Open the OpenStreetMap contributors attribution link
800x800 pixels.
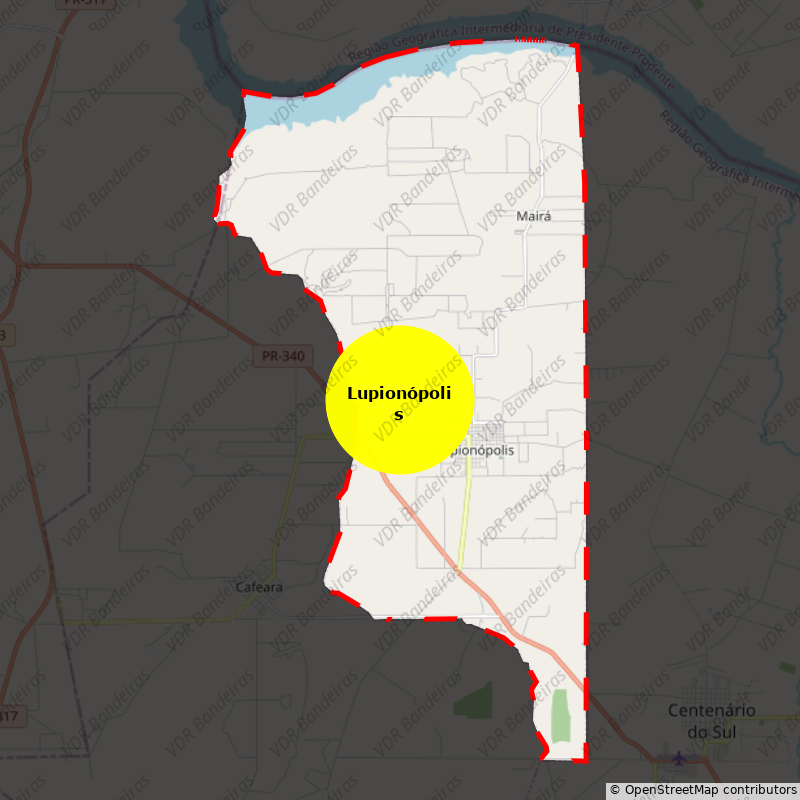tap(704, 790)
